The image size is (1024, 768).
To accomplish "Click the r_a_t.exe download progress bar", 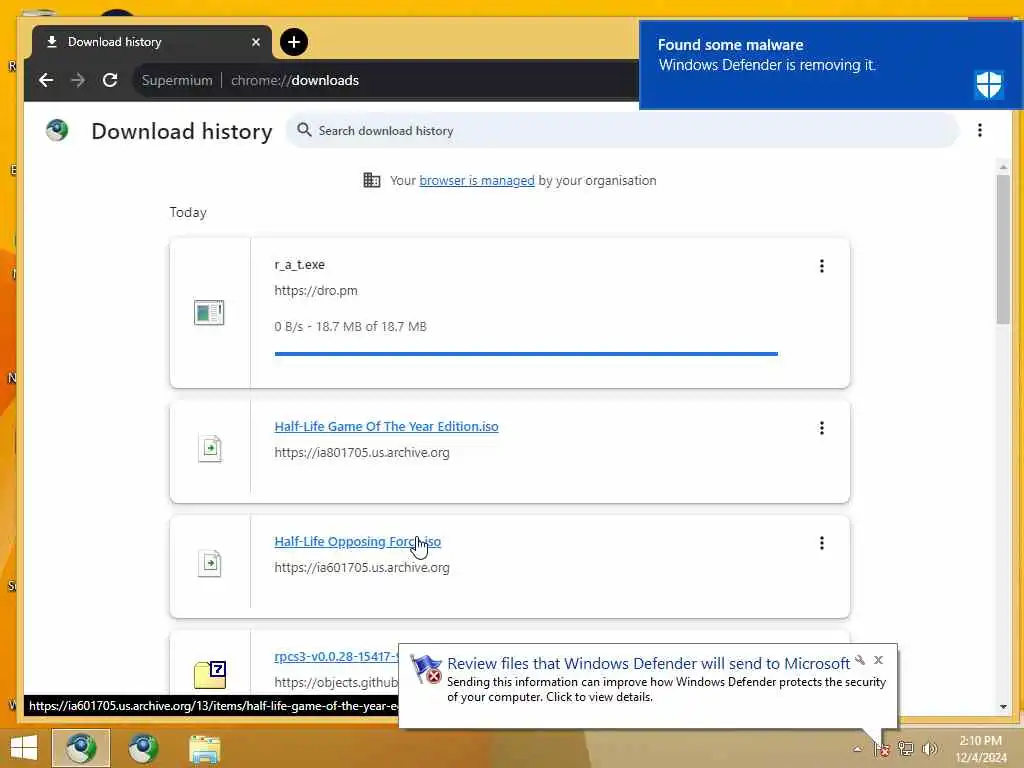I will (526, 354).
